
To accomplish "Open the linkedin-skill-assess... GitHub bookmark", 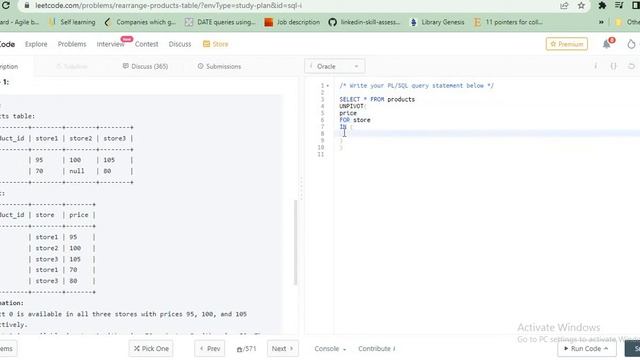I will pos(364,22).
